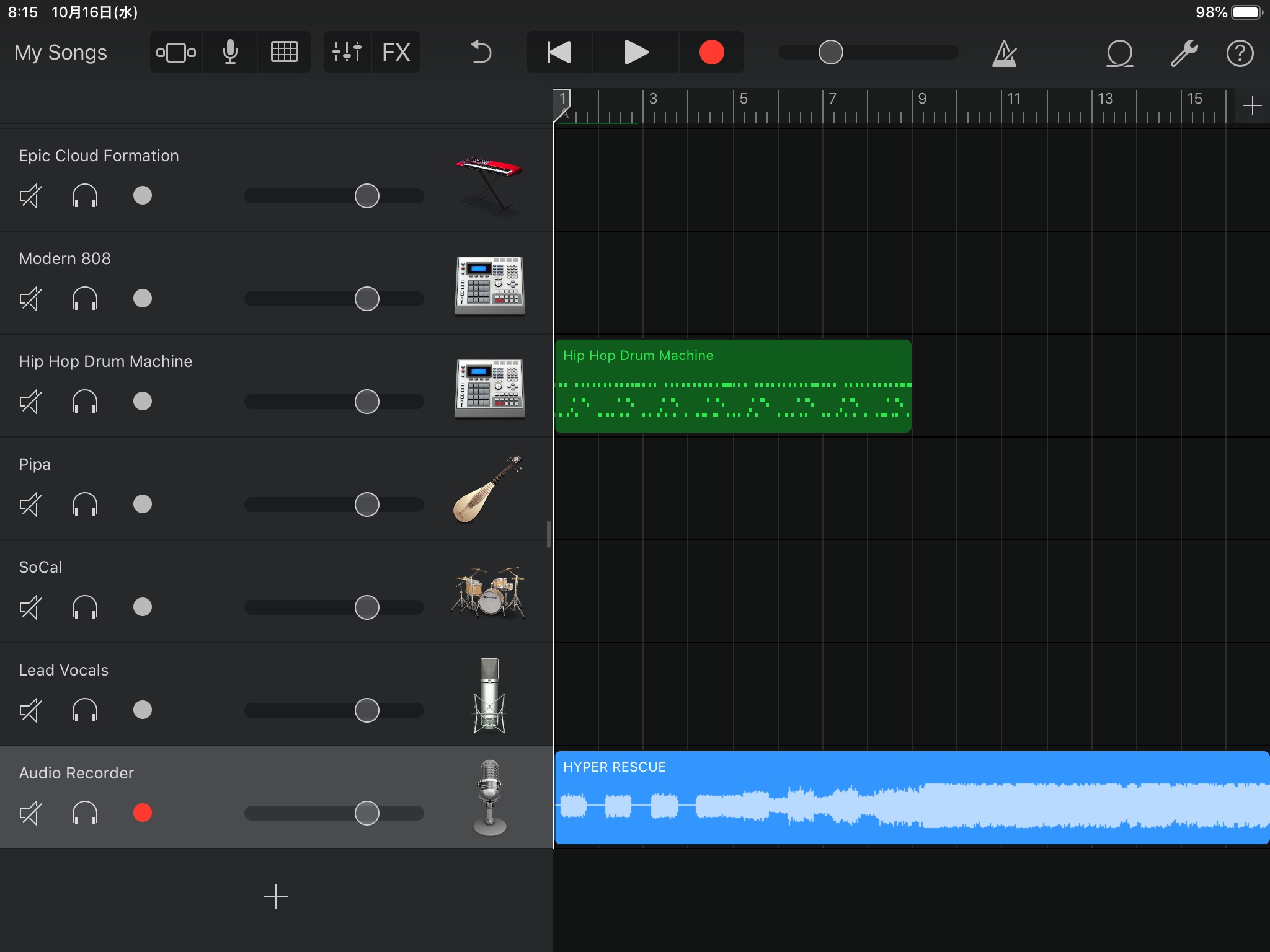Select the green Hip Hop Drum Machine region
The width and height of the screenshot is (1270, 952).
(x=733, y=386)
